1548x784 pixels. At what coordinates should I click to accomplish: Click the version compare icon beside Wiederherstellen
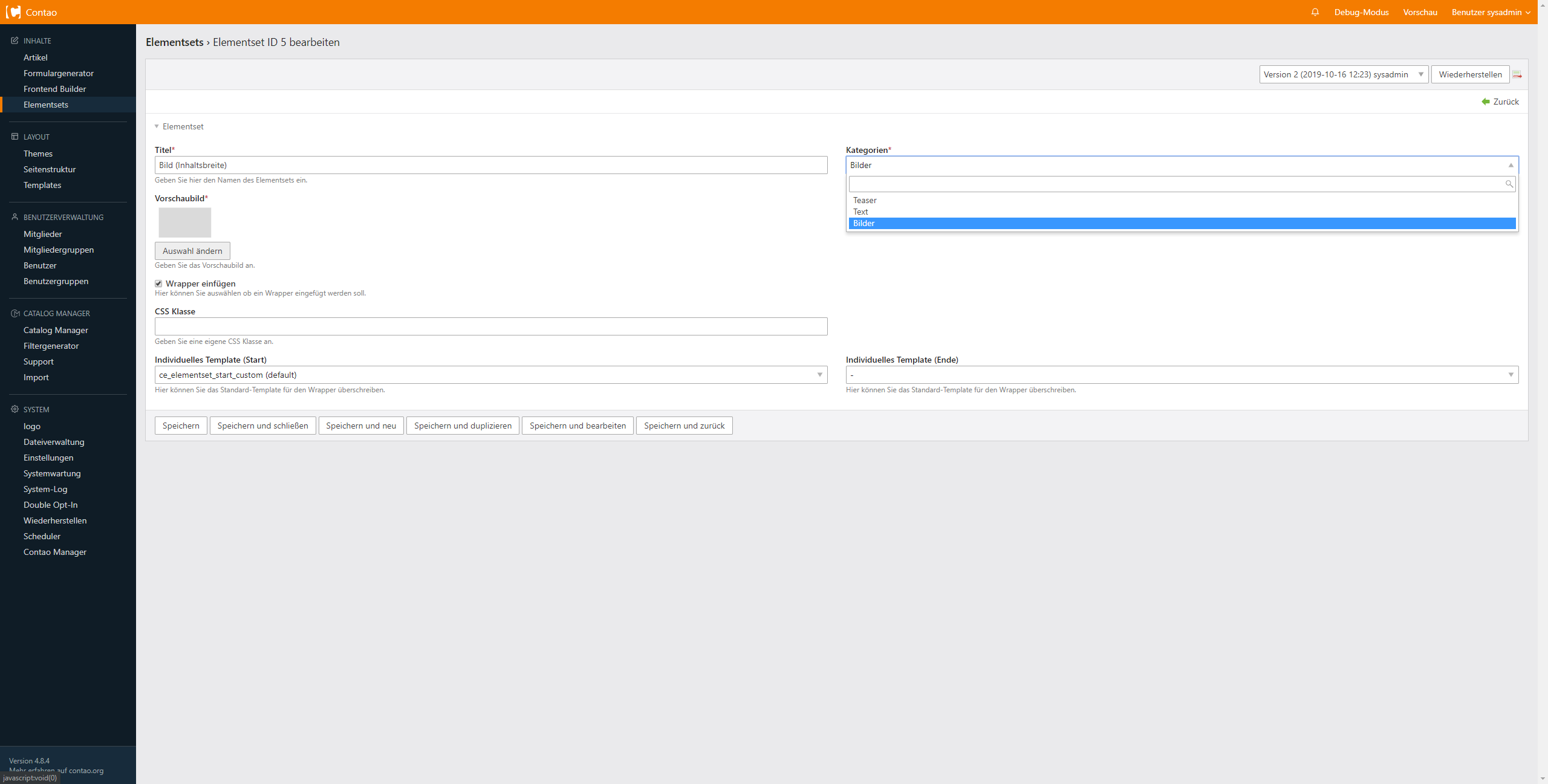(x=1517, y=74)
